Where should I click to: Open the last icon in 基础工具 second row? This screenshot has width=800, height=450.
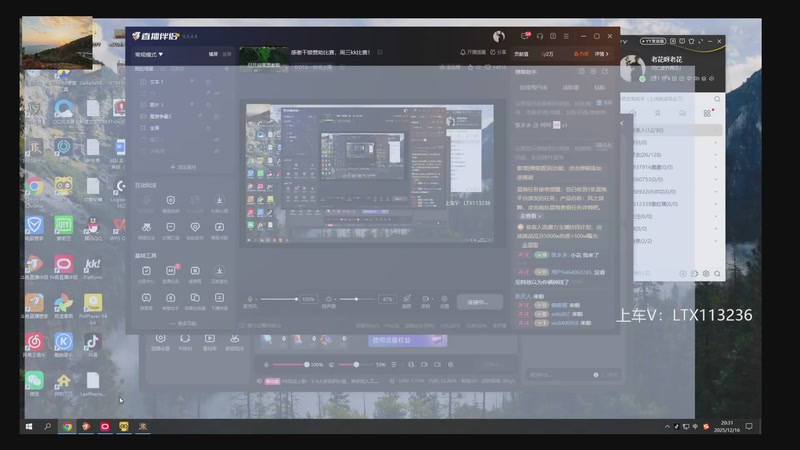click(219, 297)
